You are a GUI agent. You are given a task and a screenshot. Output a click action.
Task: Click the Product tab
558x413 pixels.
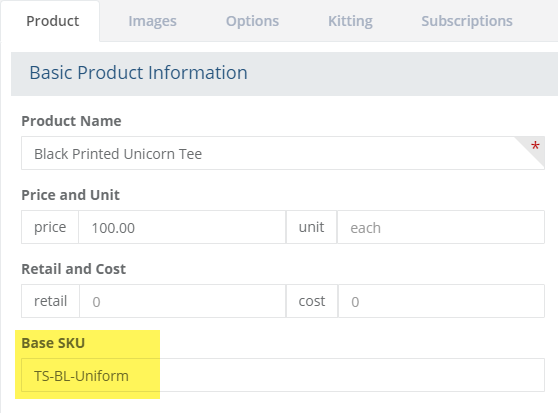[x=52, y=21]
